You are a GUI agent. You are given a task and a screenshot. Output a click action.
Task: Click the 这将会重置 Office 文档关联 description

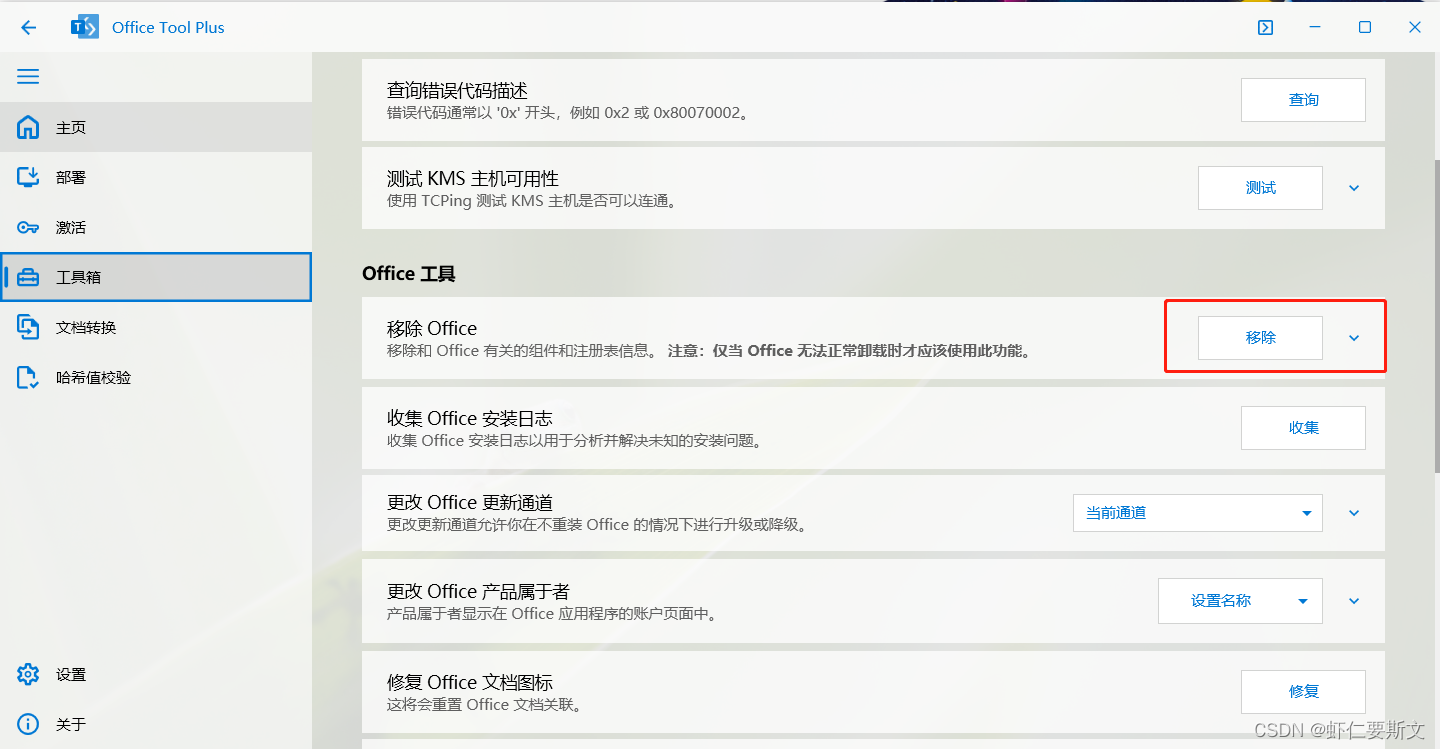485,704
